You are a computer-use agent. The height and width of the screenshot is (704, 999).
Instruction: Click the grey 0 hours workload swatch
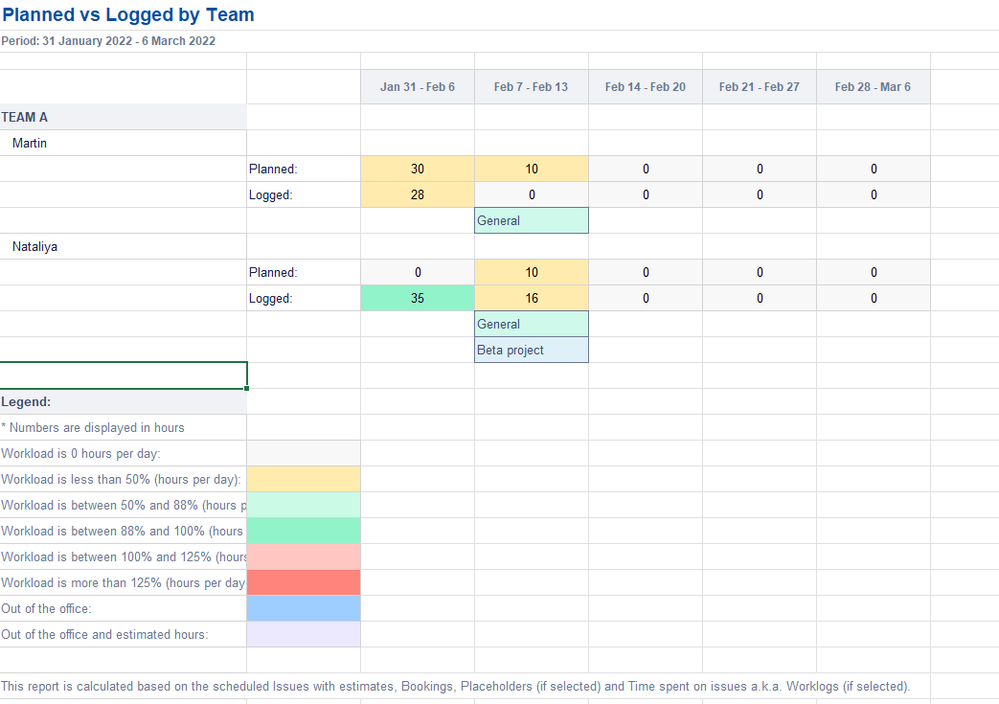pyautogui.click(x=304, y=454)
